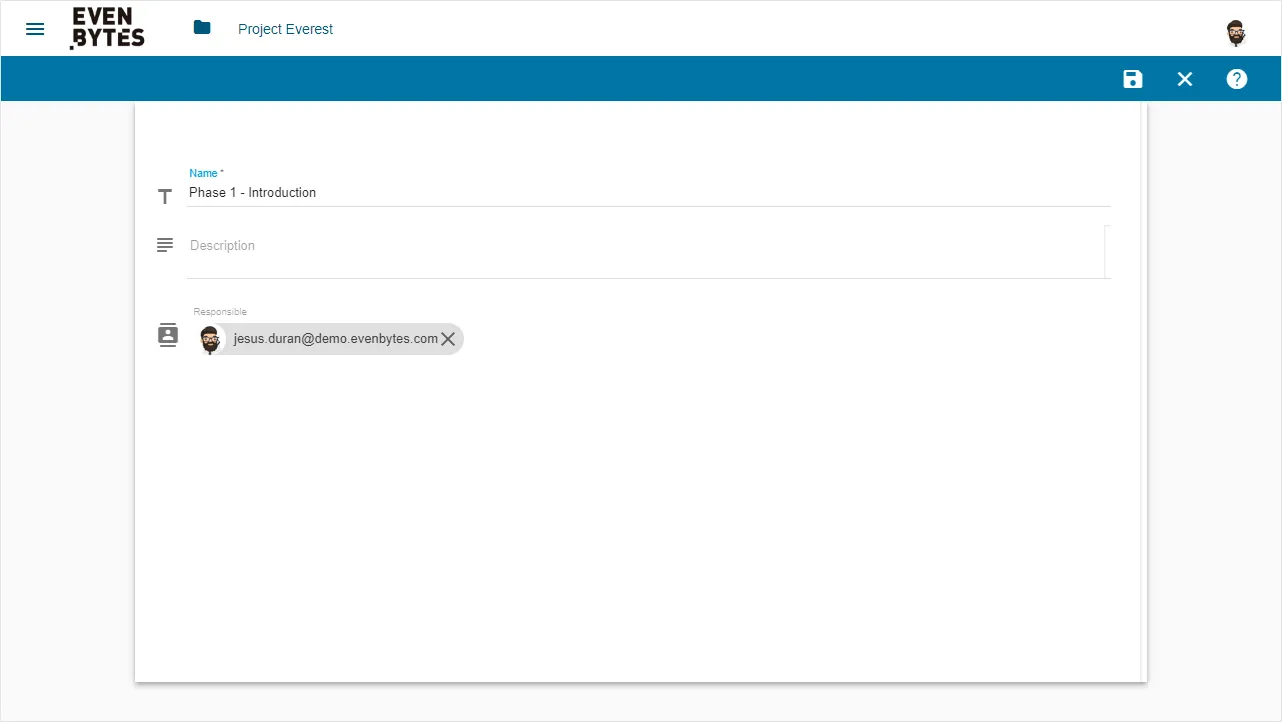Select the jesus.duran@demo.evenbytes.com chip
Image resolution: width=1282 pixels, height=722 pixels.
coord(330,339)
